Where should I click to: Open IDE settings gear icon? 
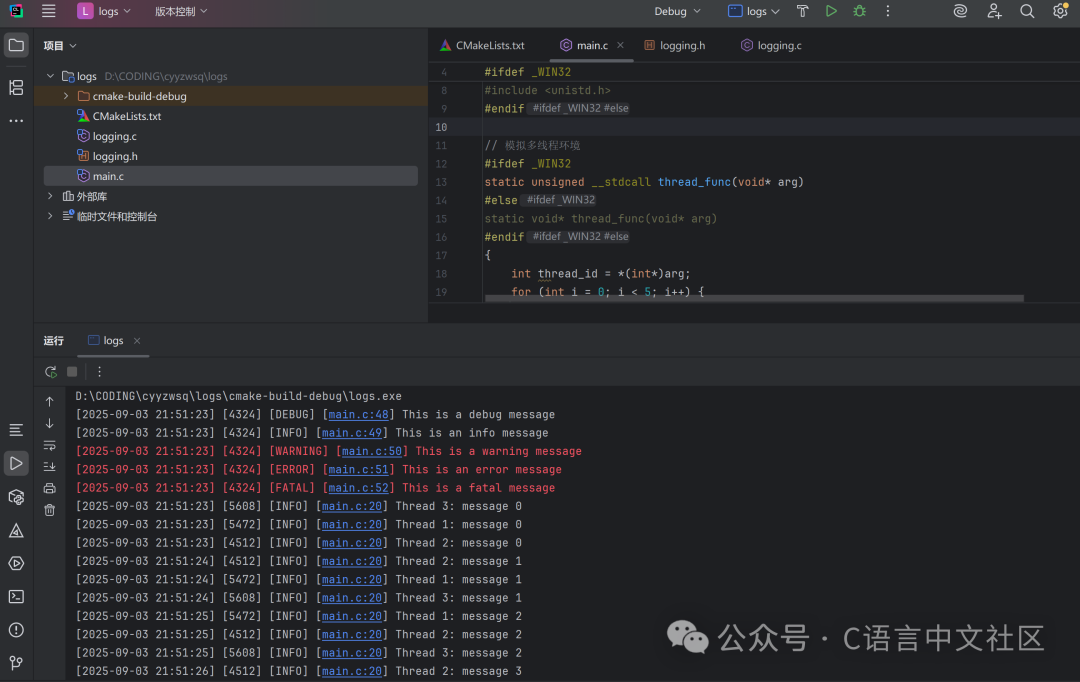(x=1061, y=11)
